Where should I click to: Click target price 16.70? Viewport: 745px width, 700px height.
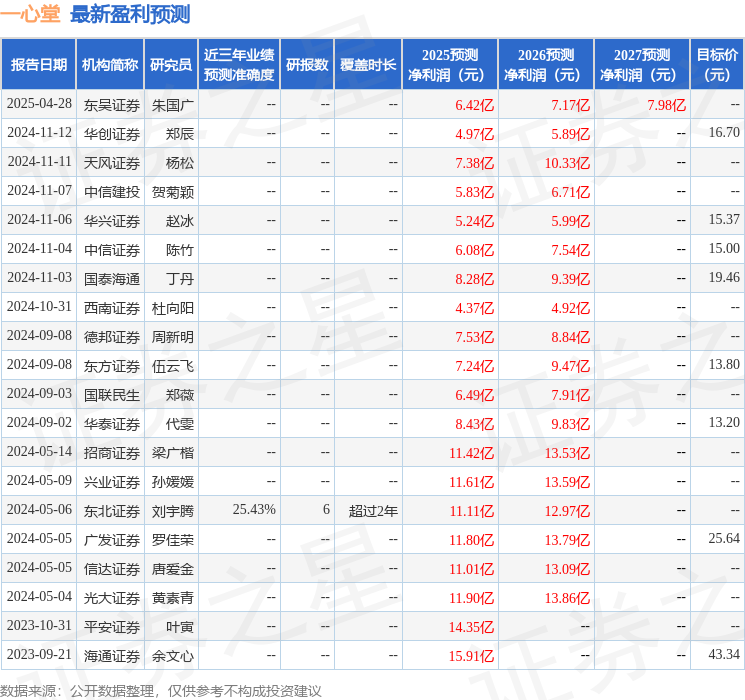[x=724, y=133]
